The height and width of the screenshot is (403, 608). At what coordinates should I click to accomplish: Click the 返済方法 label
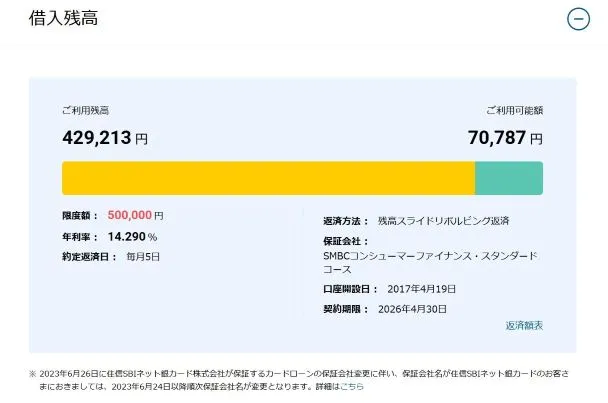point(345,220)
